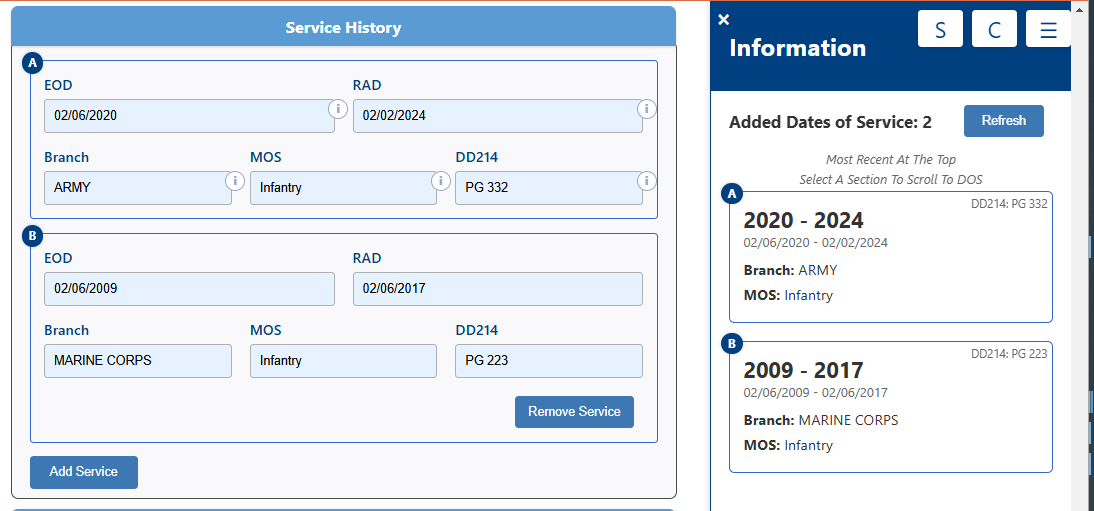Open the hamburger menu in the Information header

(1048, 29)
